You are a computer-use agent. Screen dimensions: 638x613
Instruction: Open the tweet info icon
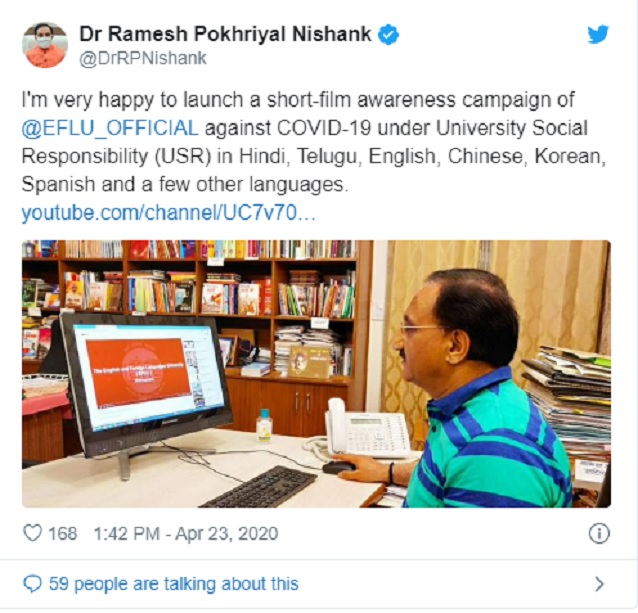click(x=599, y=533)
